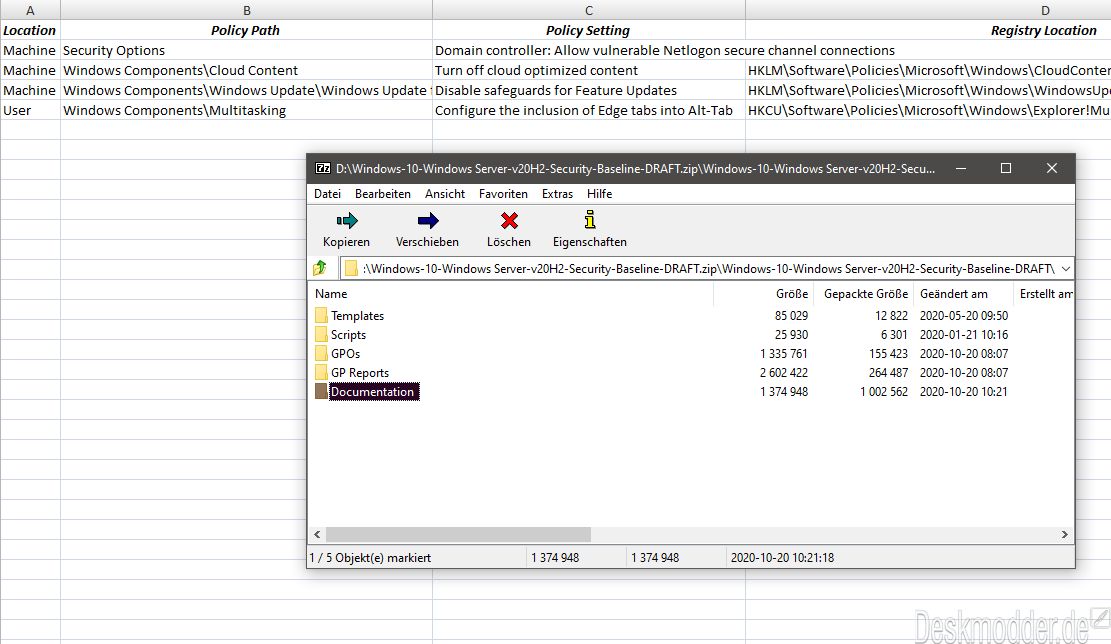Click the archive path address field
This screenshot has width=1111, height=644.
point(700,268)
